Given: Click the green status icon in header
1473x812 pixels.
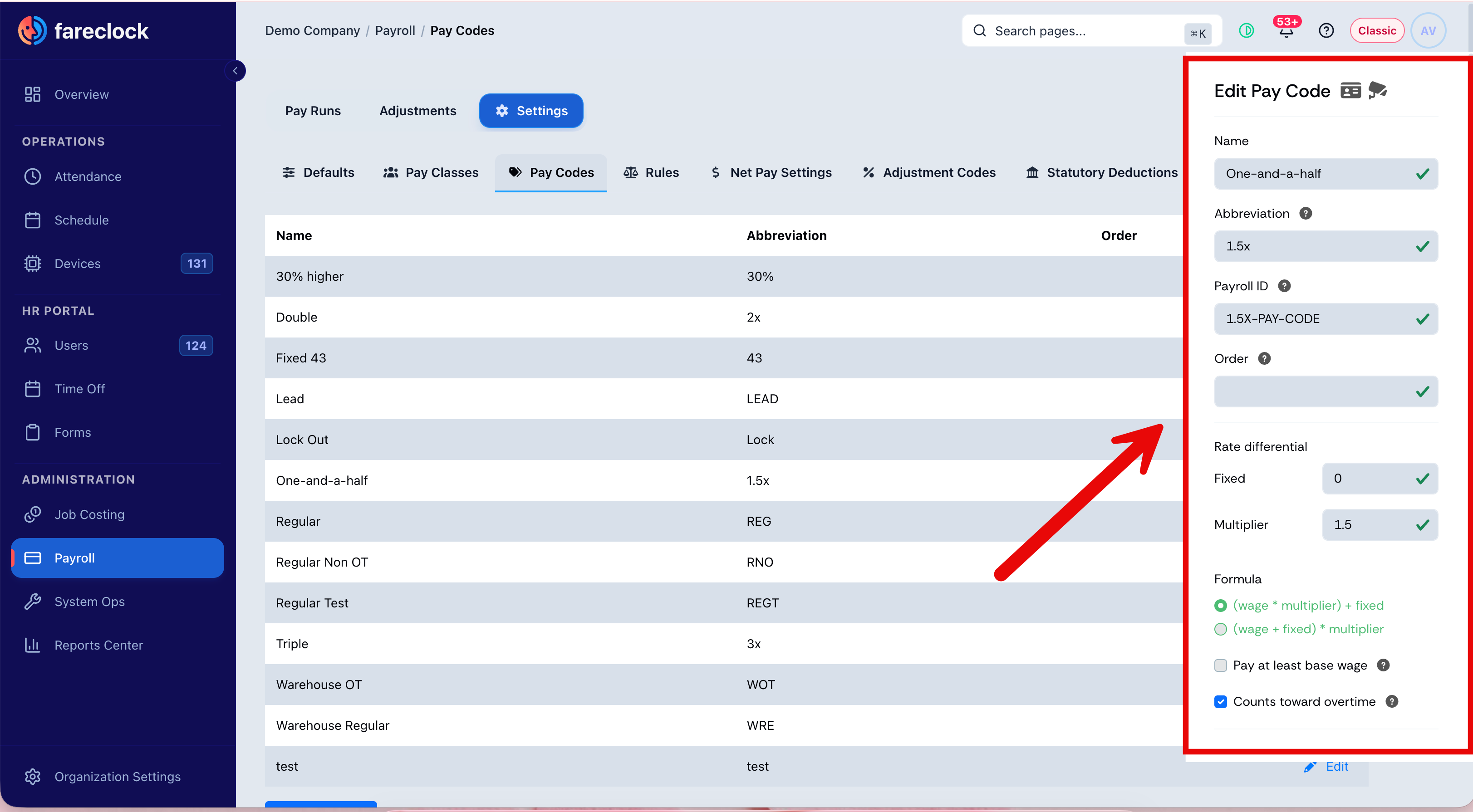Looking at the screenshot, I should [x=1247, y=31].
